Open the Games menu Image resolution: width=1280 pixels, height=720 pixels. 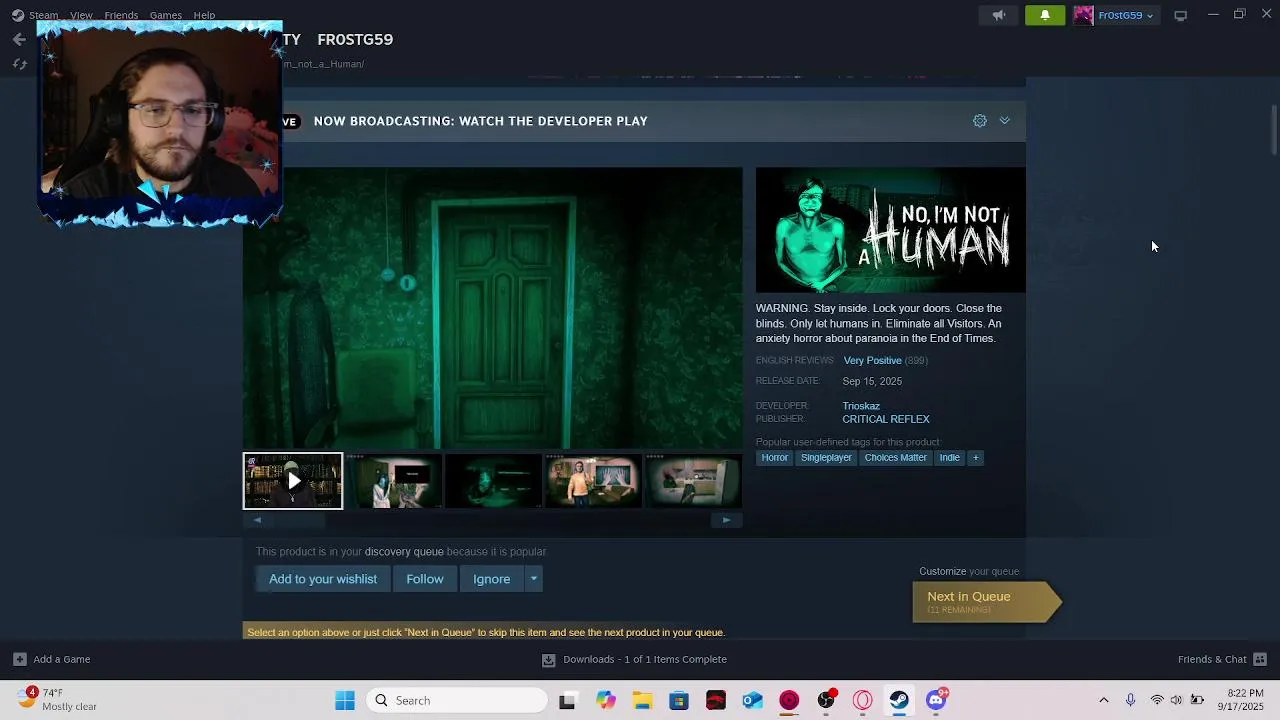165,15
